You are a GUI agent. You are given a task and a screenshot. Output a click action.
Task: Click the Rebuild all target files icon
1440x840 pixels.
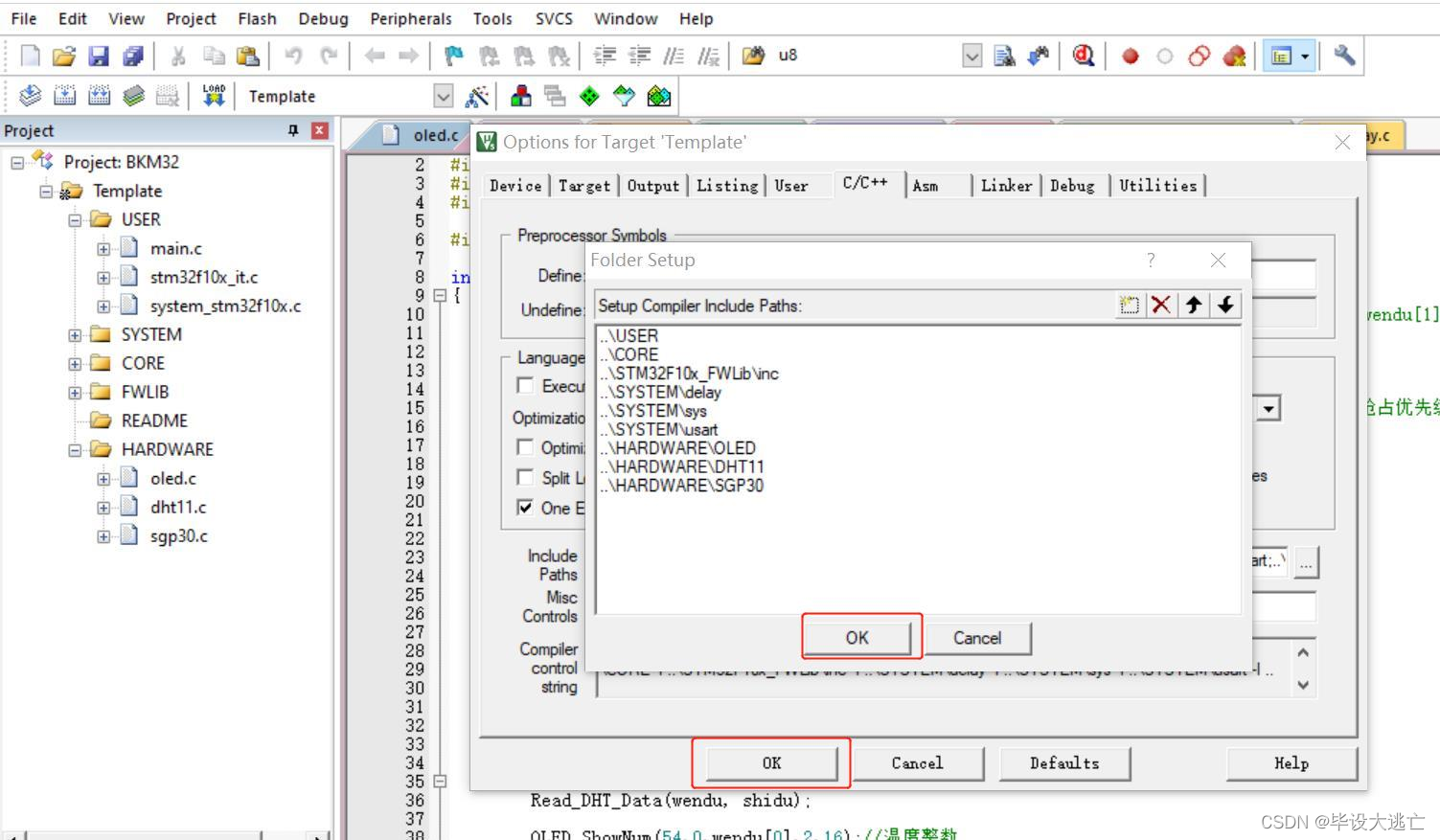tap(99, 96)
